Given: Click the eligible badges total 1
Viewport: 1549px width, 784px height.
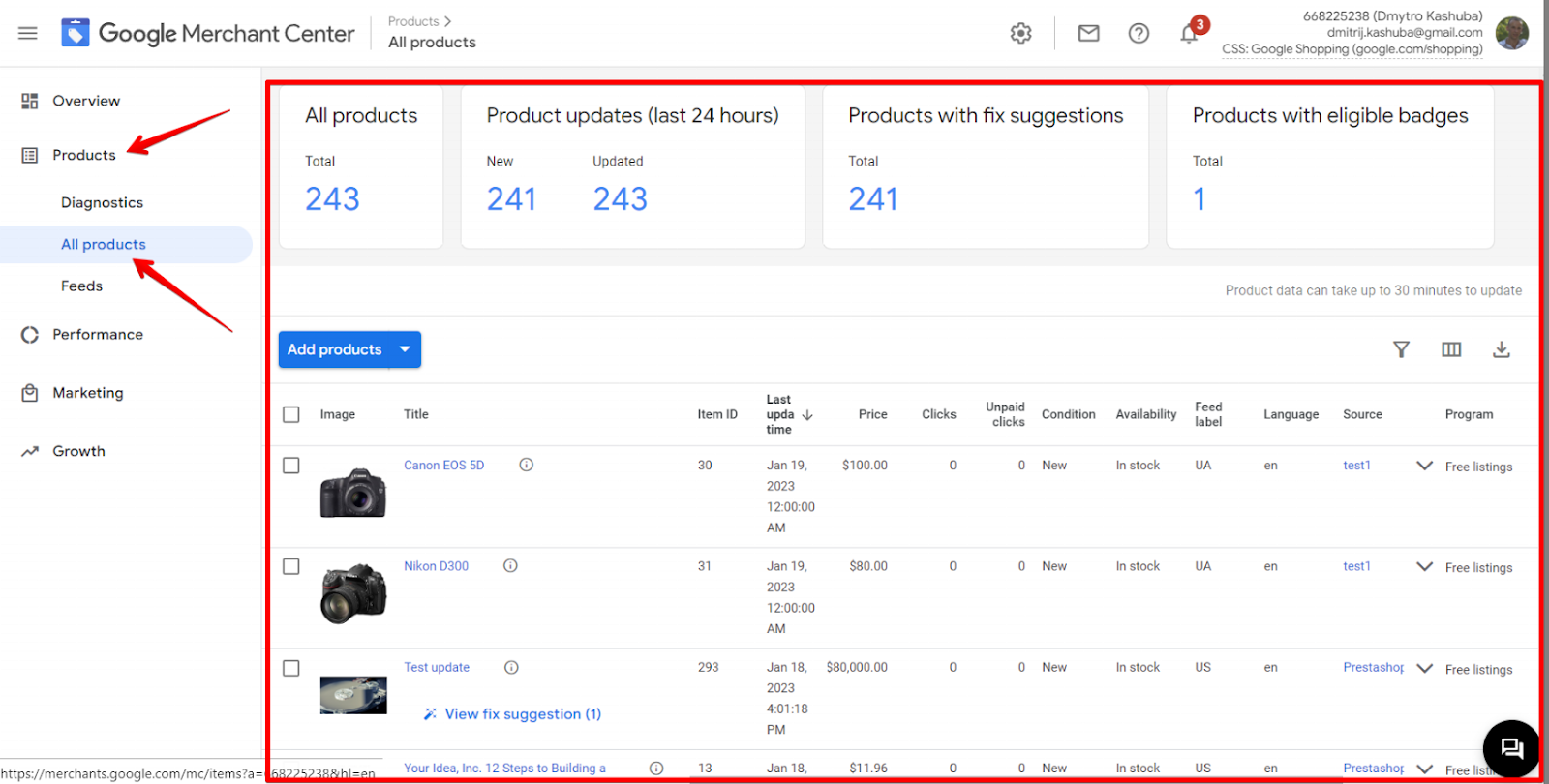Looking at the screenshot, I should click(x=1200, y=199).
